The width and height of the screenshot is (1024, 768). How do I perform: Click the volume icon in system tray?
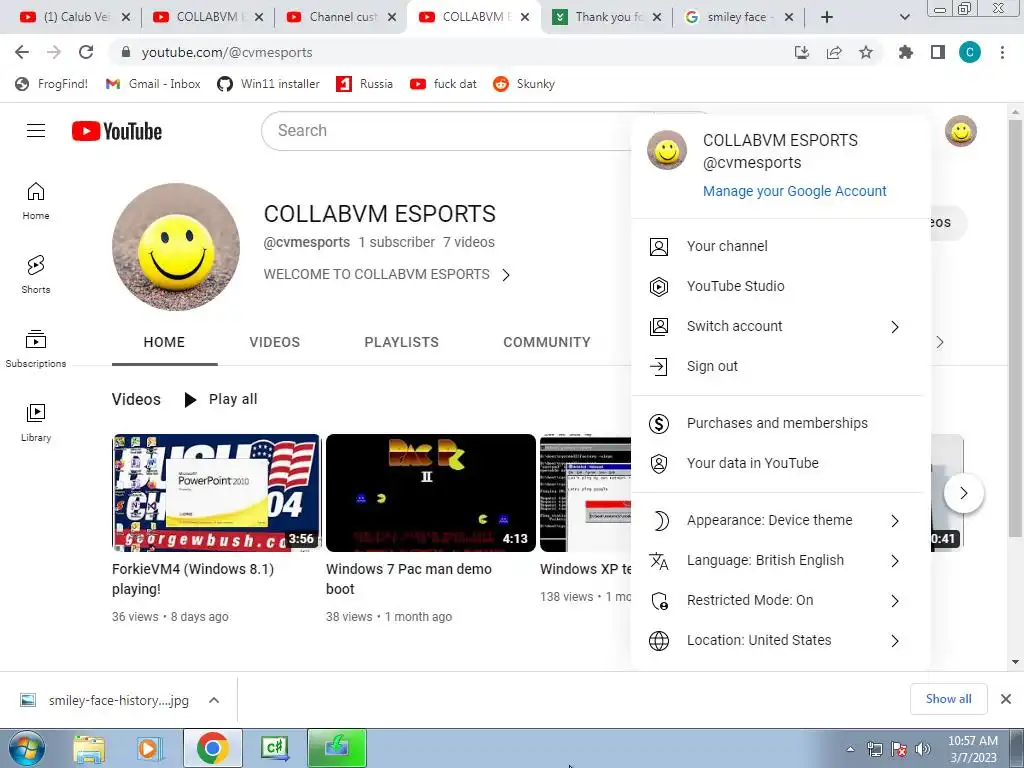pos(922,749)
